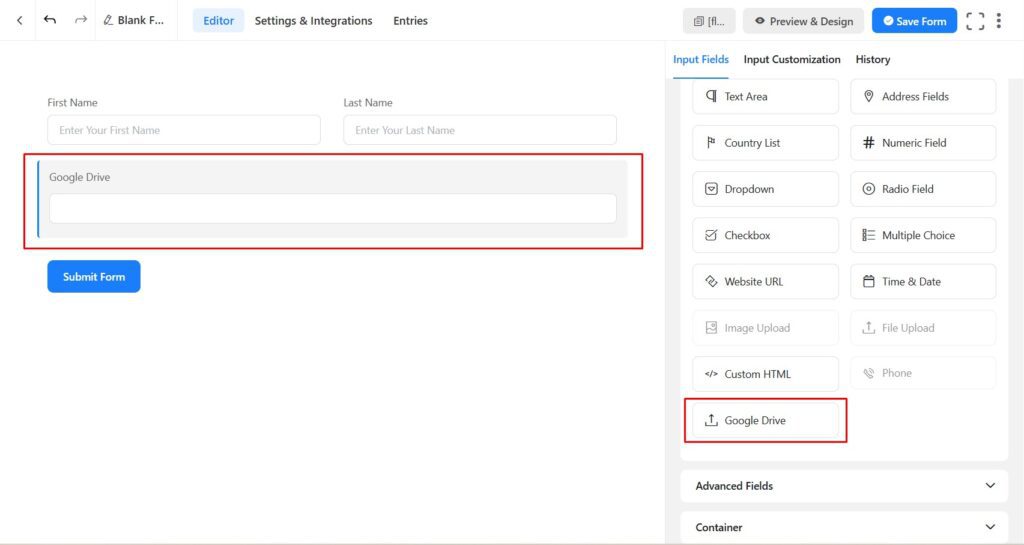The image size is (1024, 545).
Task: Expand the Container section
Action: [x=844, y=527]
